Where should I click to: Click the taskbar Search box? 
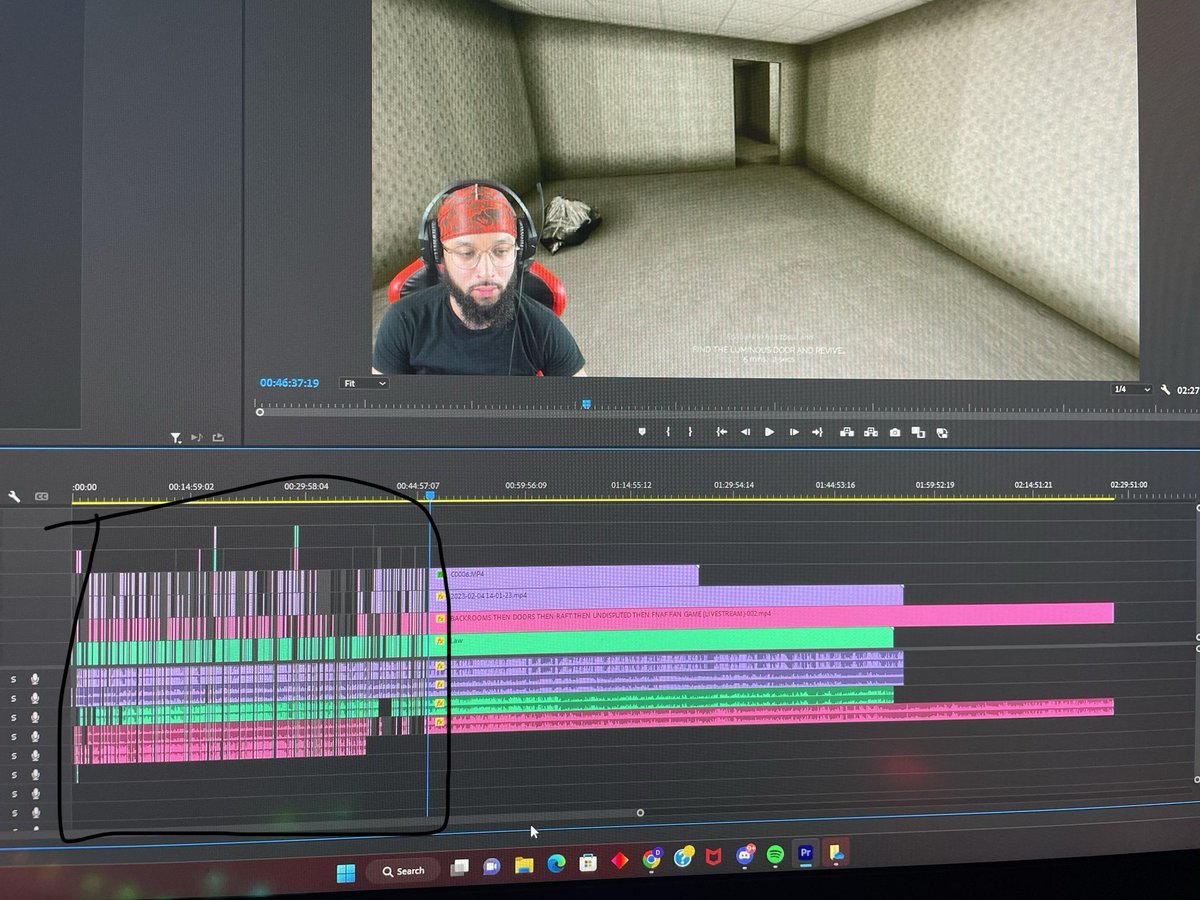coord(402,871)
